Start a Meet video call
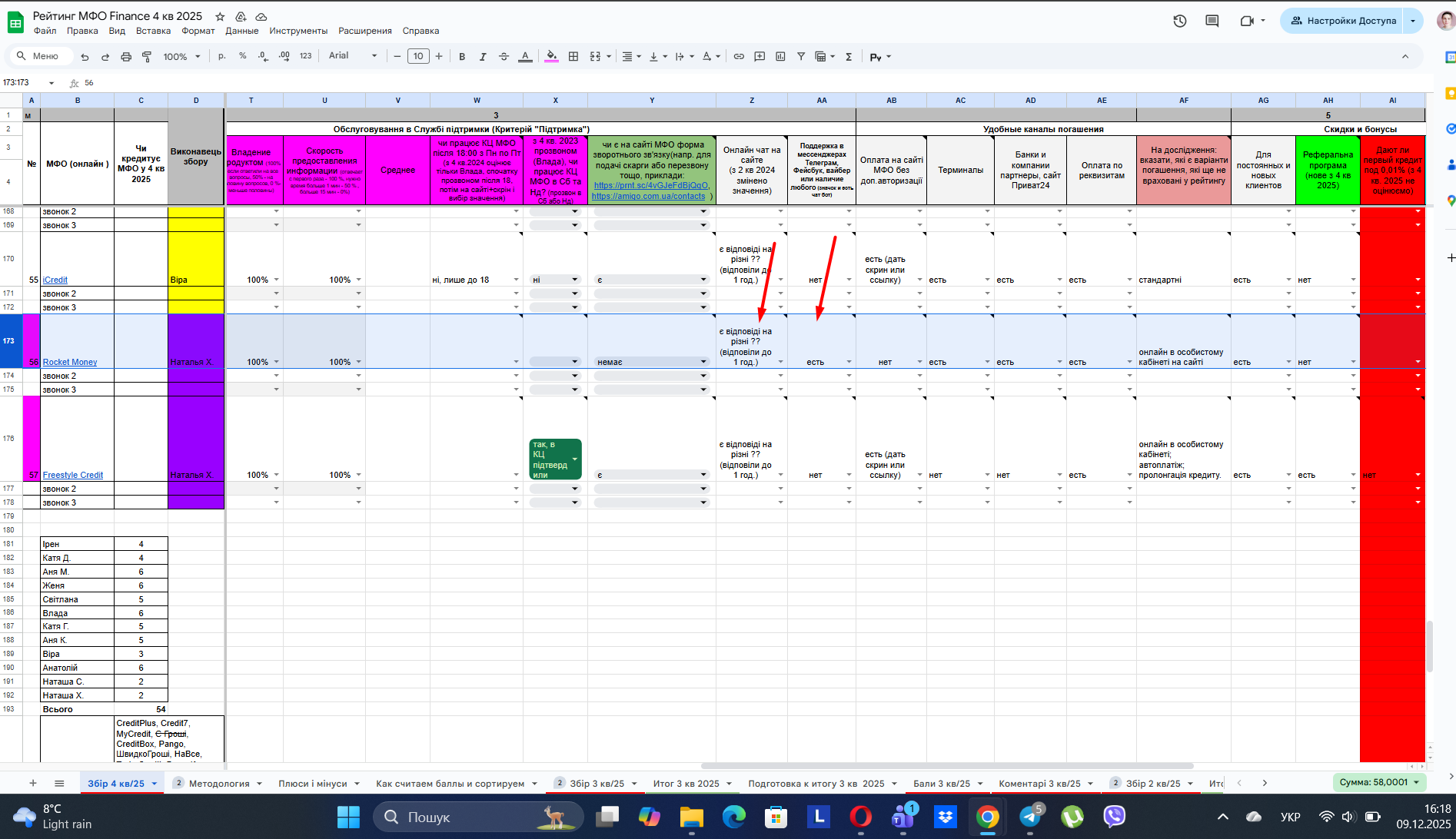 (x=1247, y=21)
